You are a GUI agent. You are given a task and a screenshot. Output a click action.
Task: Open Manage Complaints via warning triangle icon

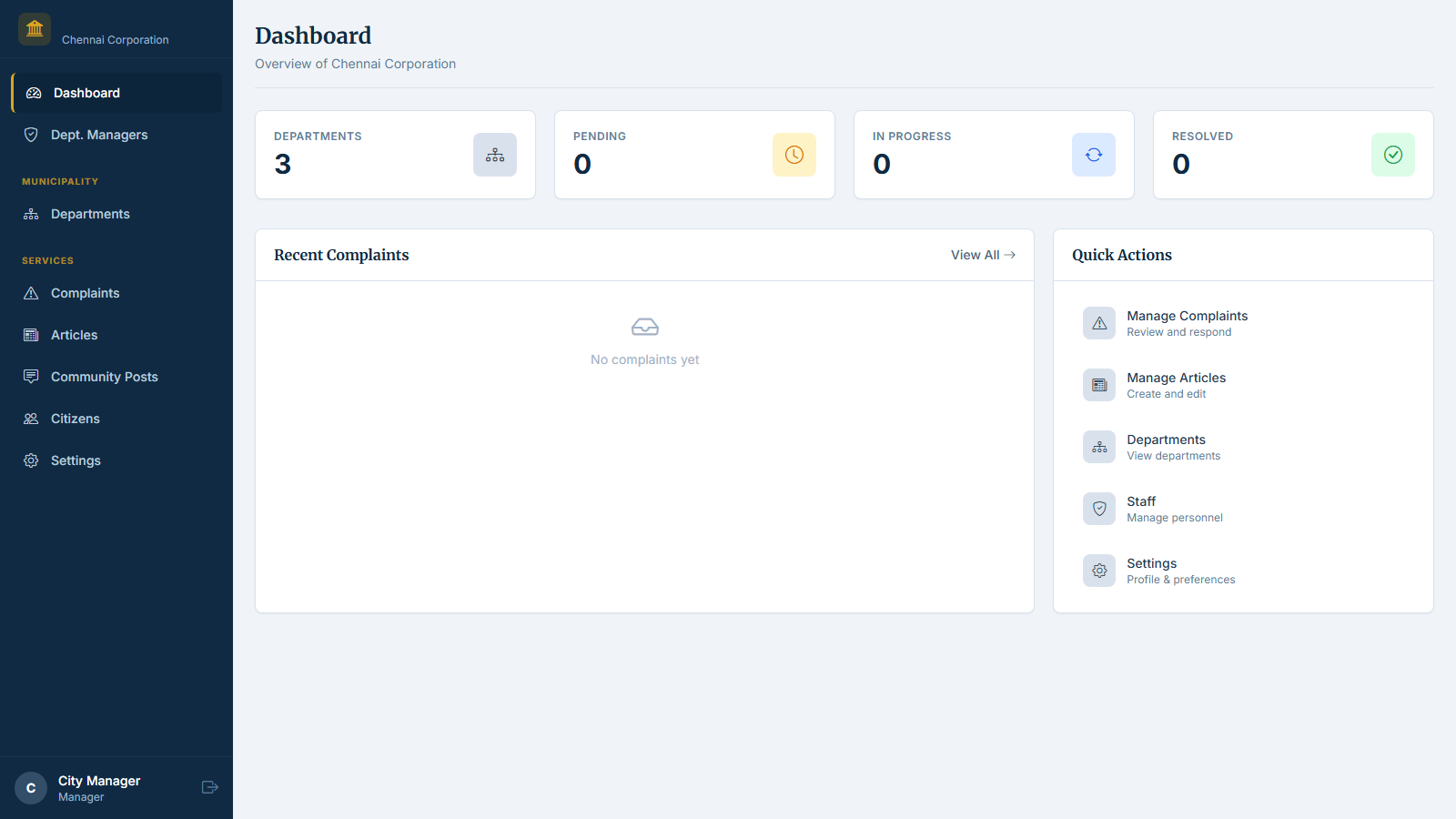(x=1098, y=322)
